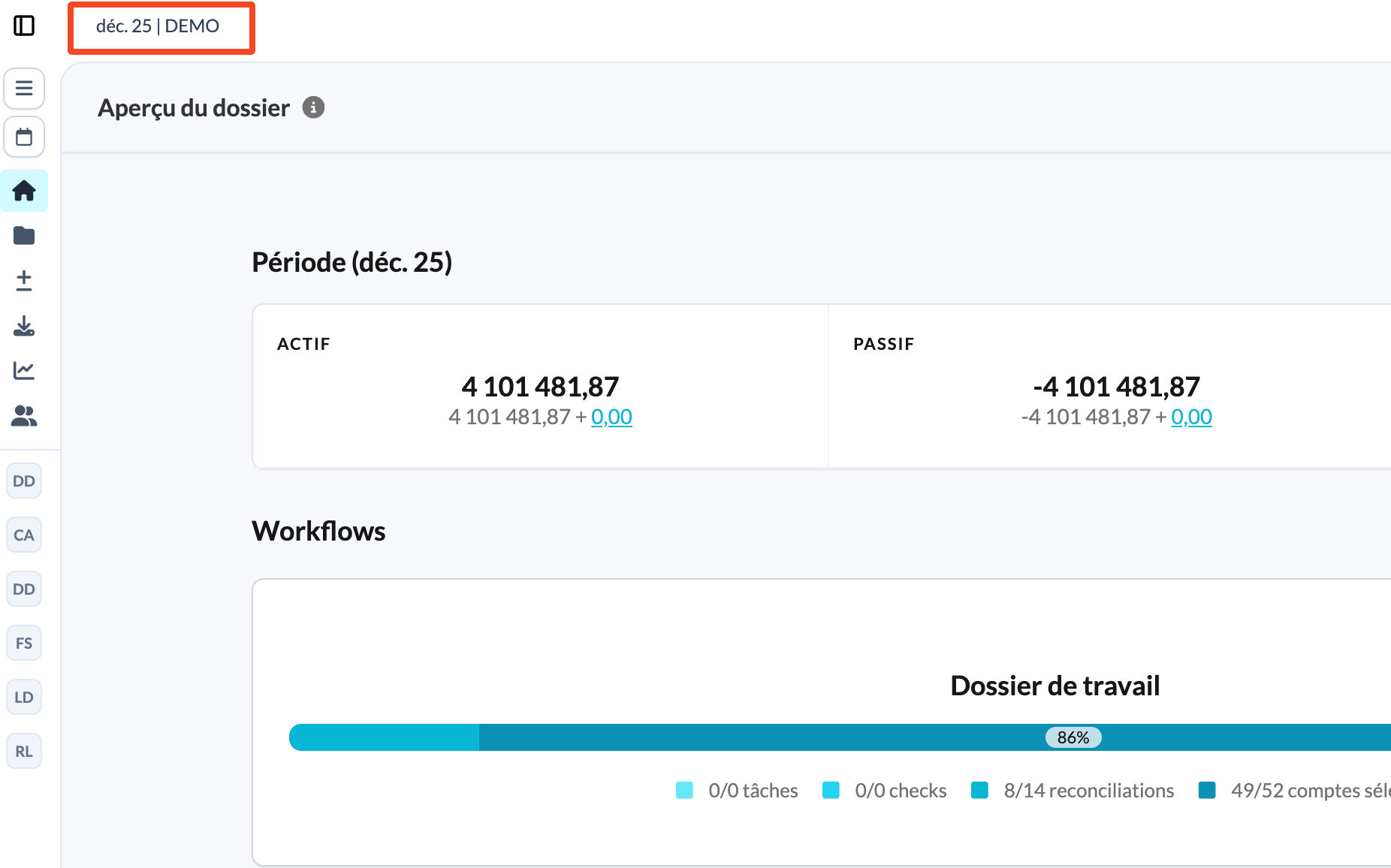1391x868 pixels.
Task: Toggle the sidebar panel icon
Action: point(24,26)
